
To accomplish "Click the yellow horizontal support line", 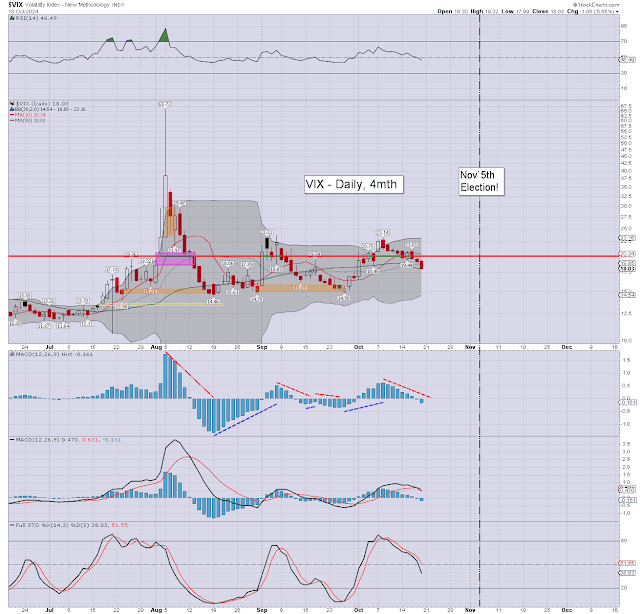I will [160, 304].
